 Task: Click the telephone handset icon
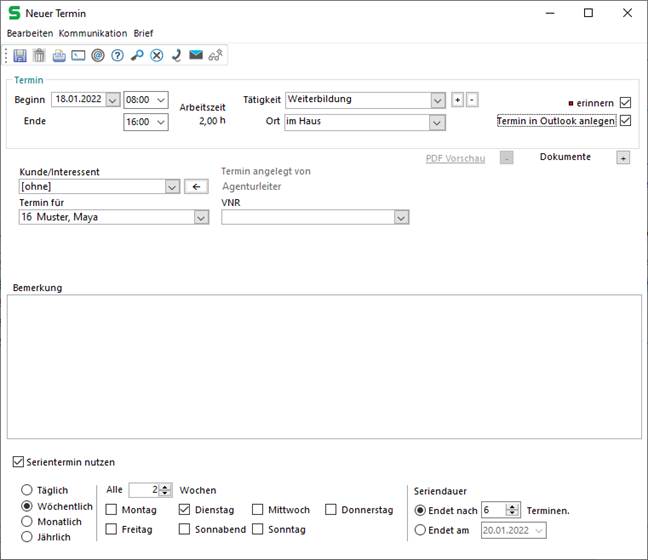176,55
